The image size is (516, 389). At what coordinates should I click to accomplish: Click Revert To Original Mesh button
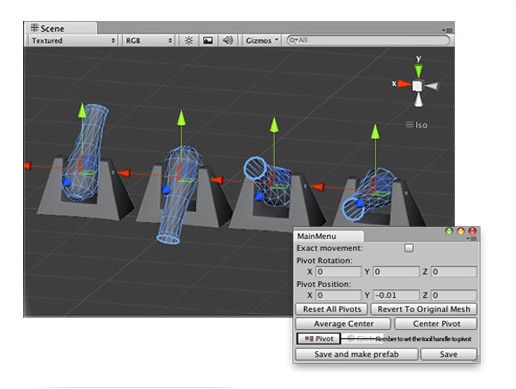424,309
